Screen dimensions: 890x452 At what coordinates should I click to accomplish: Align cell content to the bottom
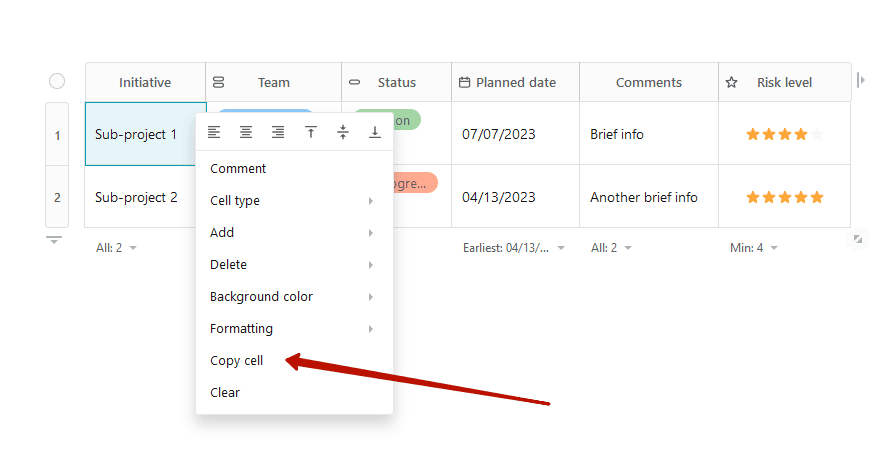[375, 132]
